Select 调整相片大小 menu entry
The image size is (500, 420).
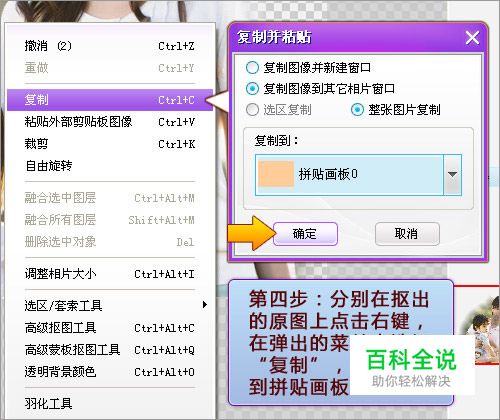[x=110, y=274]
